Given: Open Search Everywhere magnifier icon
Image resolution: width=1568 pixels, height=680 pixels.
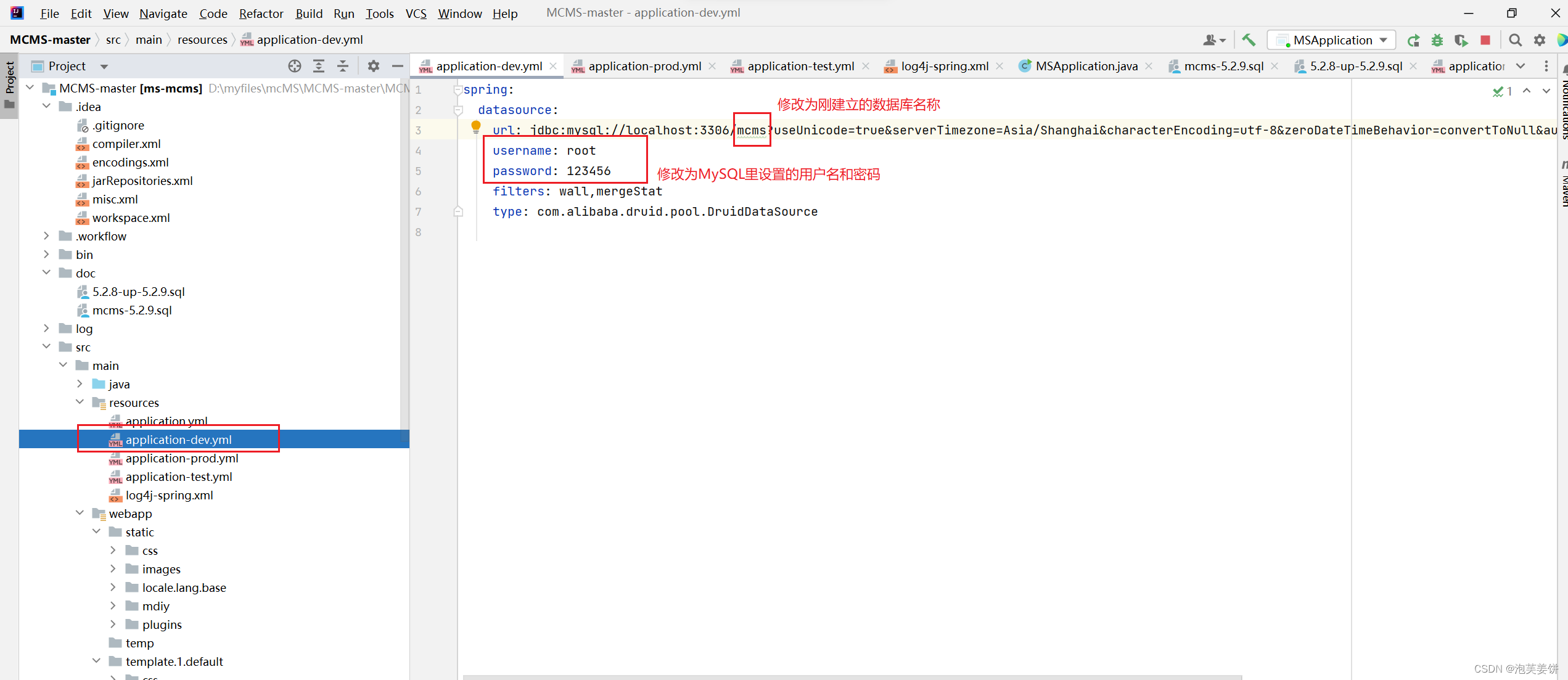Looking at the screenshot, I should tap(1515, 41).
